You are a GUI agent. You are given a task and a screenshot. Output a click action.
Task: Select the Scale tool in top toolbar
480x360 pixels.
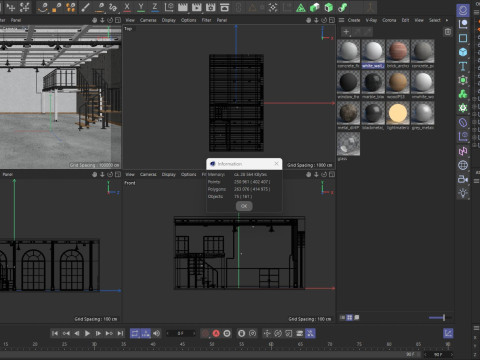(x=25, y=7)
